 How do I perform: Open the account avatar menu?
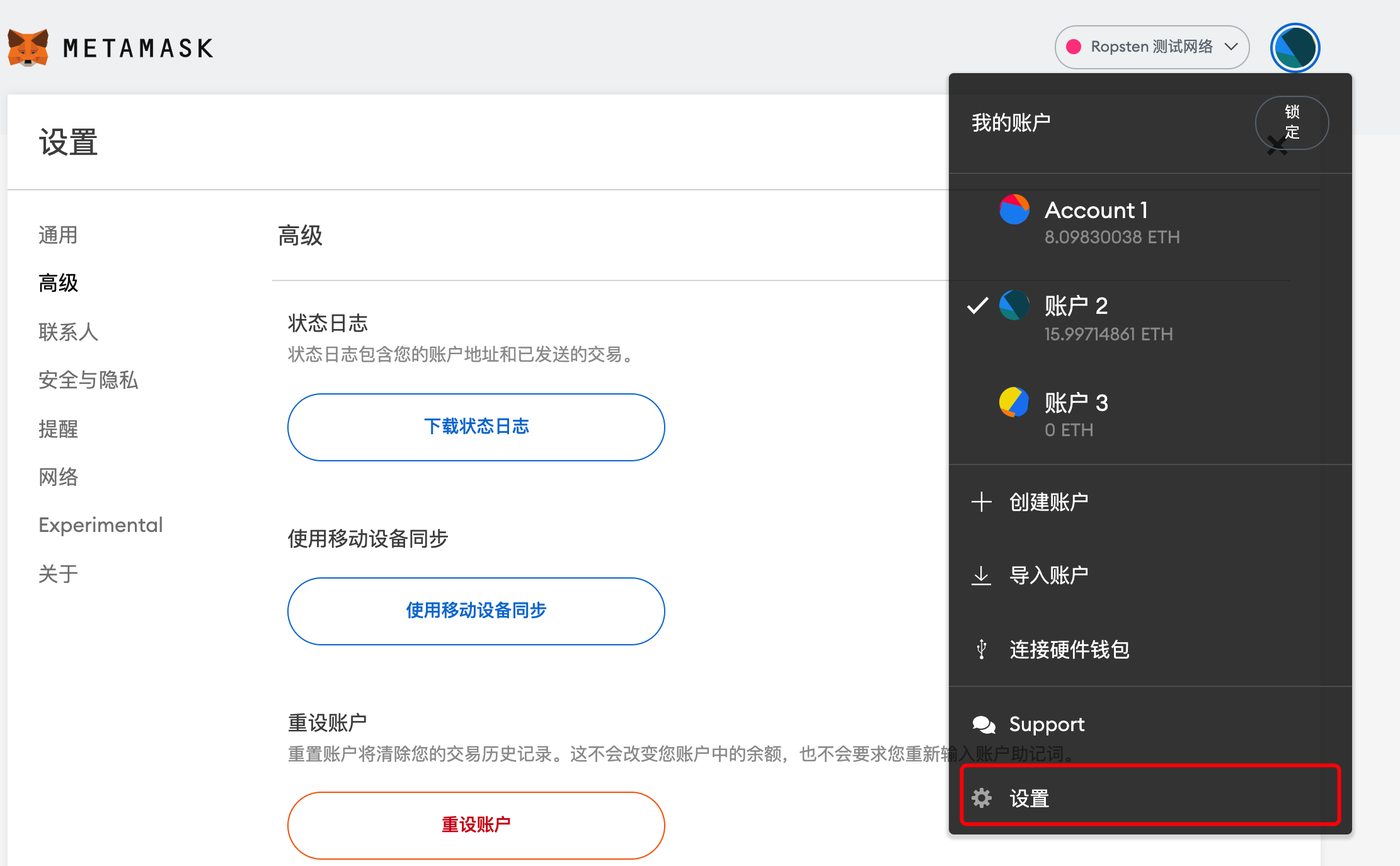[1294, 48]
